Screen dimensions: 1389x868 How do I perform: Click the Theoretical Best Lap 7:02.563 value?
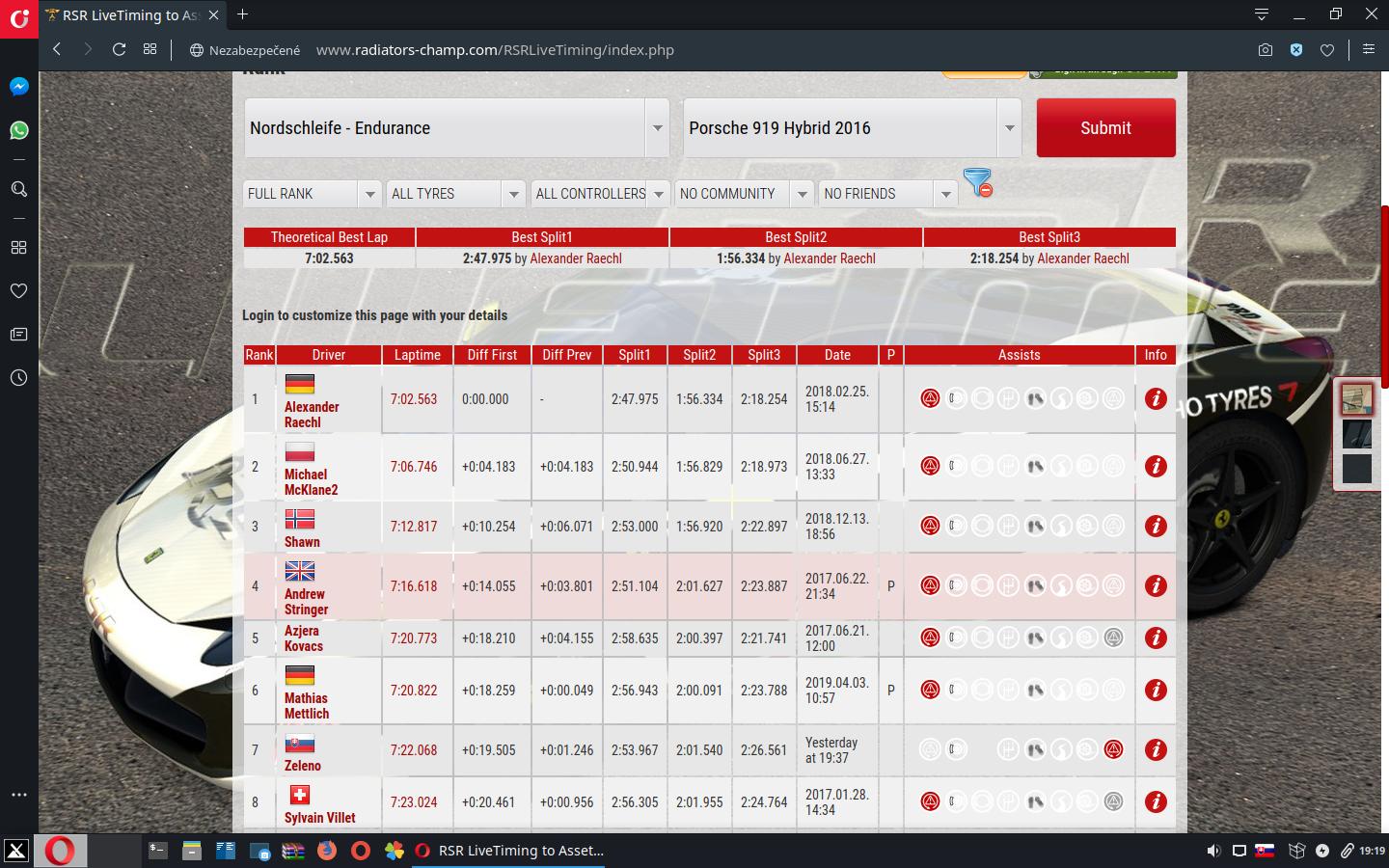pyautogui.click(x=329, y=258)
